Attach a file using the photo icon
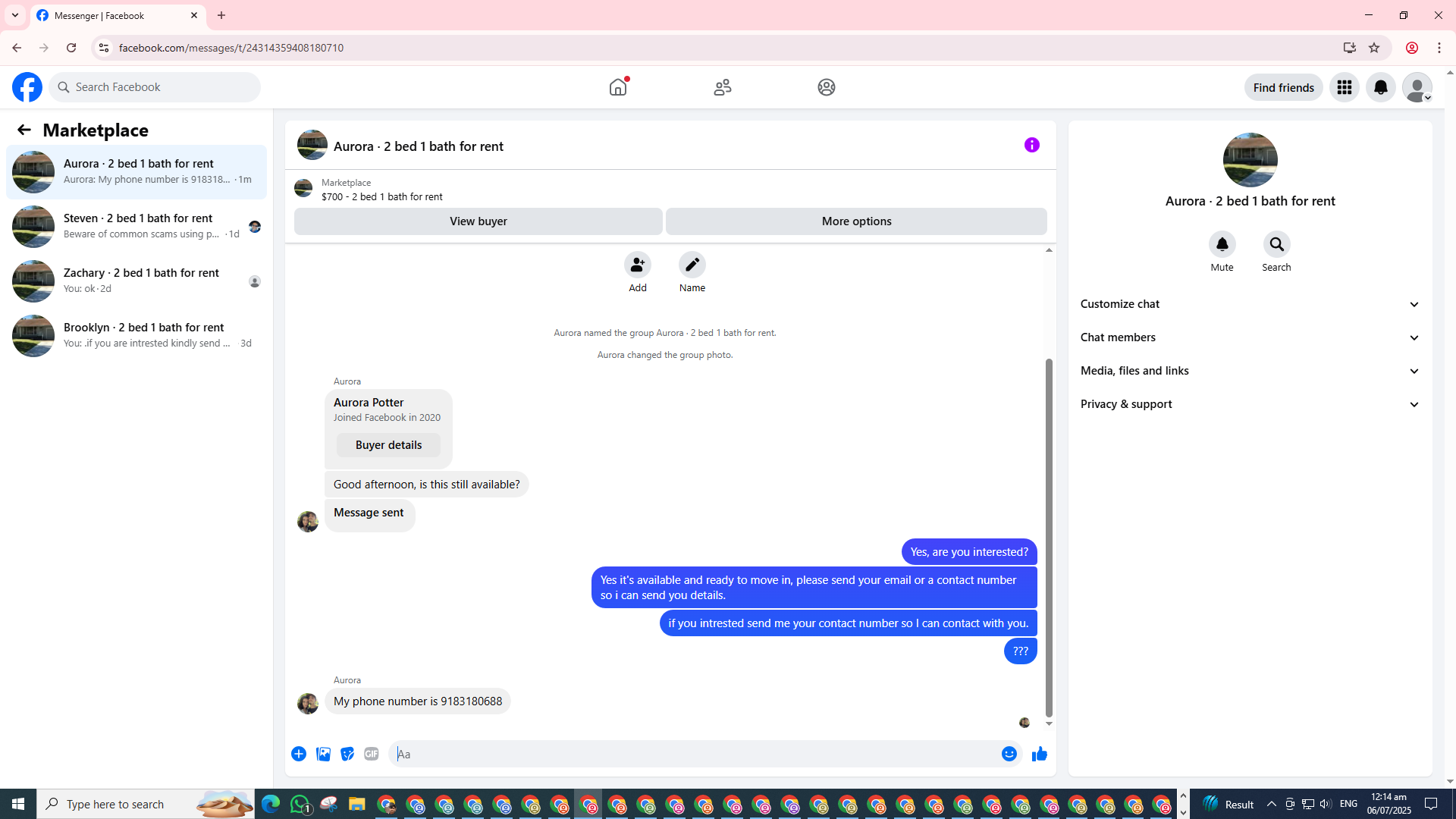This screenshot has height=819, width=1456. point(323,754)
